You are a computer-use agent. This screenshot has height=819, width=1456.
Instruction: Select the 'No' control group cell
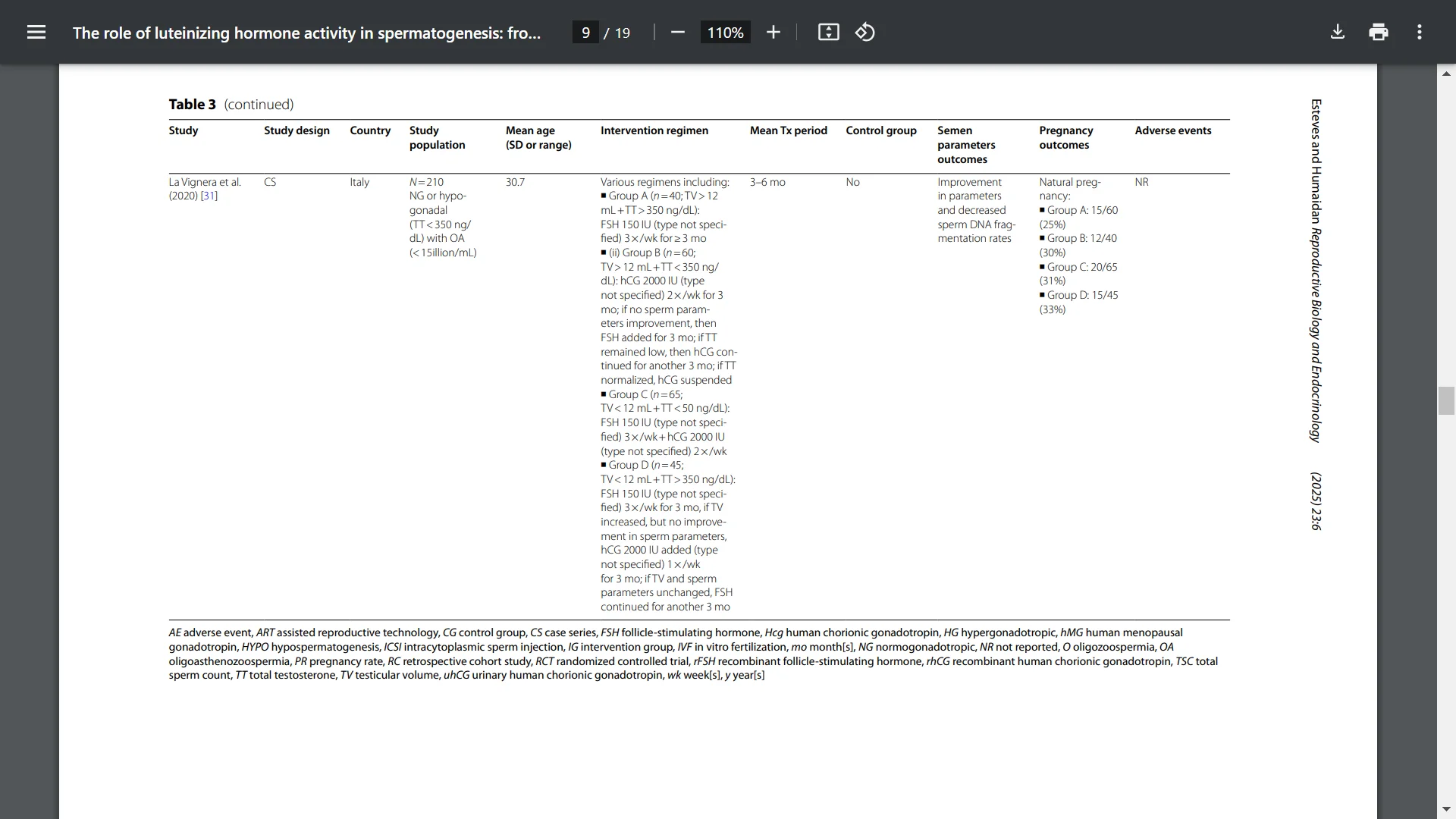tap(852, 182)
